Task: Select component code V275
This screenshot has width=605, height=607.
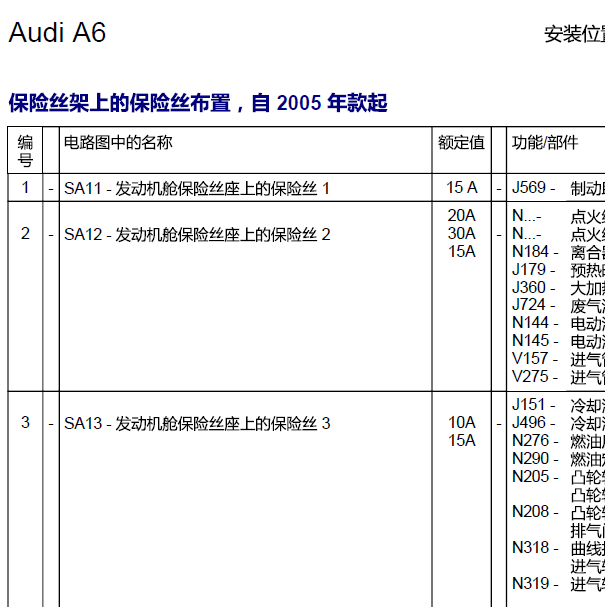Action: click(x=530, y=376)
